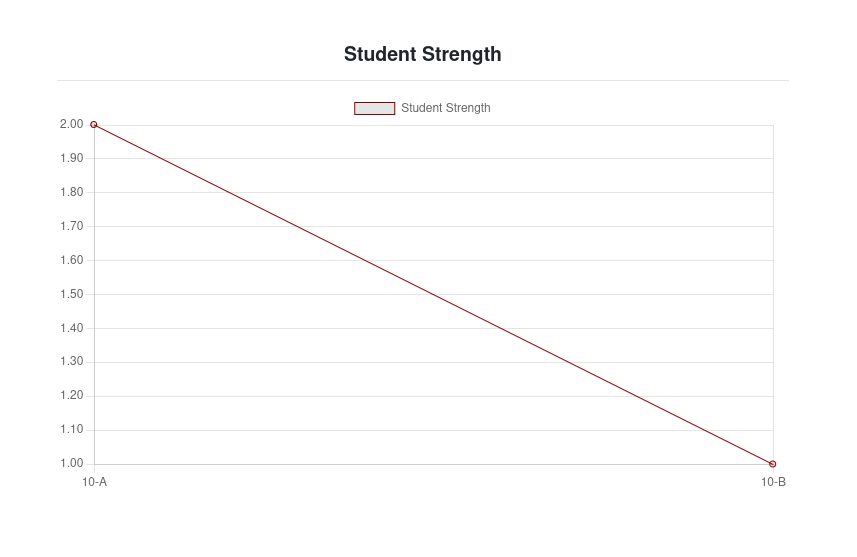This screenshot has width=857, height=557.
Task: Click the 10-B x-axis label
Action: coord(773,482)
